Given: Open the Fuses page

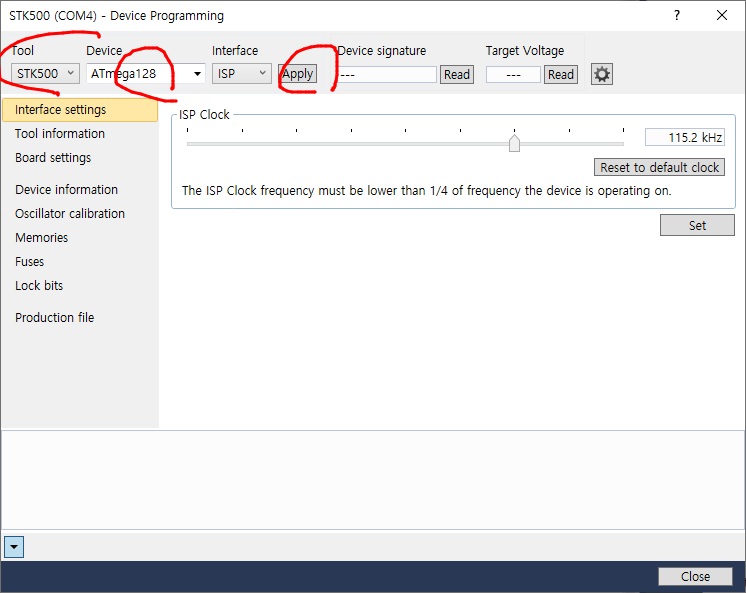Looking at the screenshot, I should pyautogui.click(x=29, y=262).
